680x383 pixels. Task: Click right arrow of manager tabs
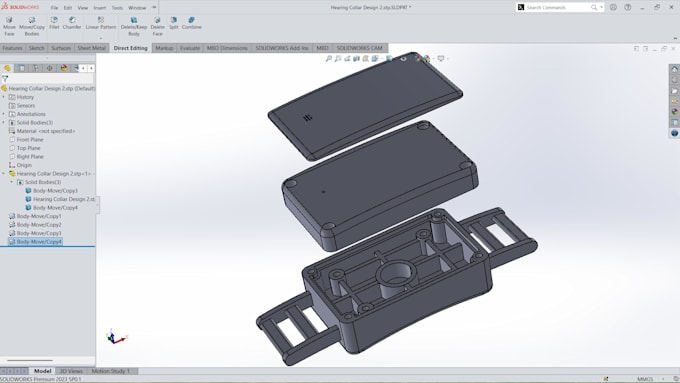coord(91,68)
